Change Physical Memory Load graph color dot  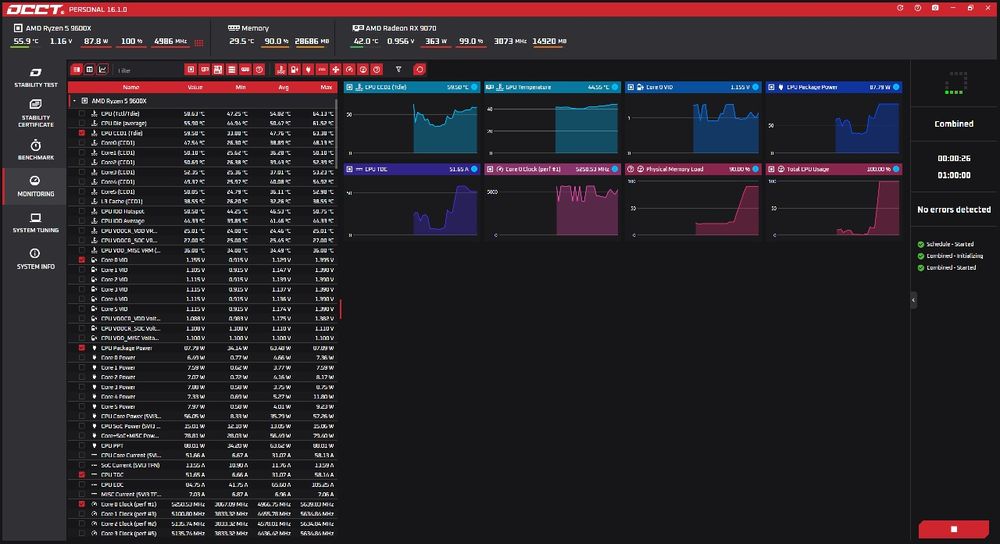tap(755, 170)
